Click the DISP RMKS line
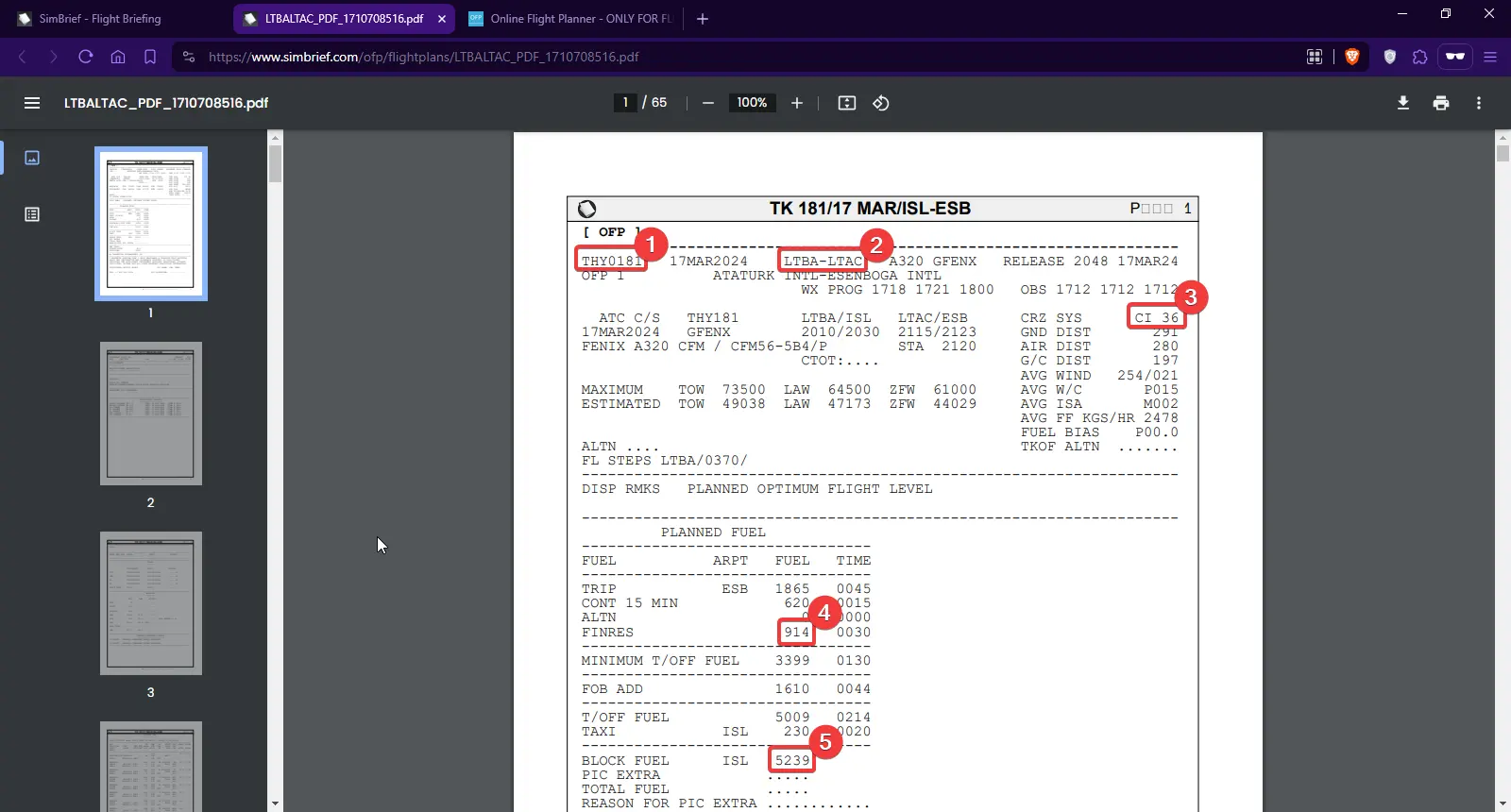1511x812 pixels. (x=757, y=489)
